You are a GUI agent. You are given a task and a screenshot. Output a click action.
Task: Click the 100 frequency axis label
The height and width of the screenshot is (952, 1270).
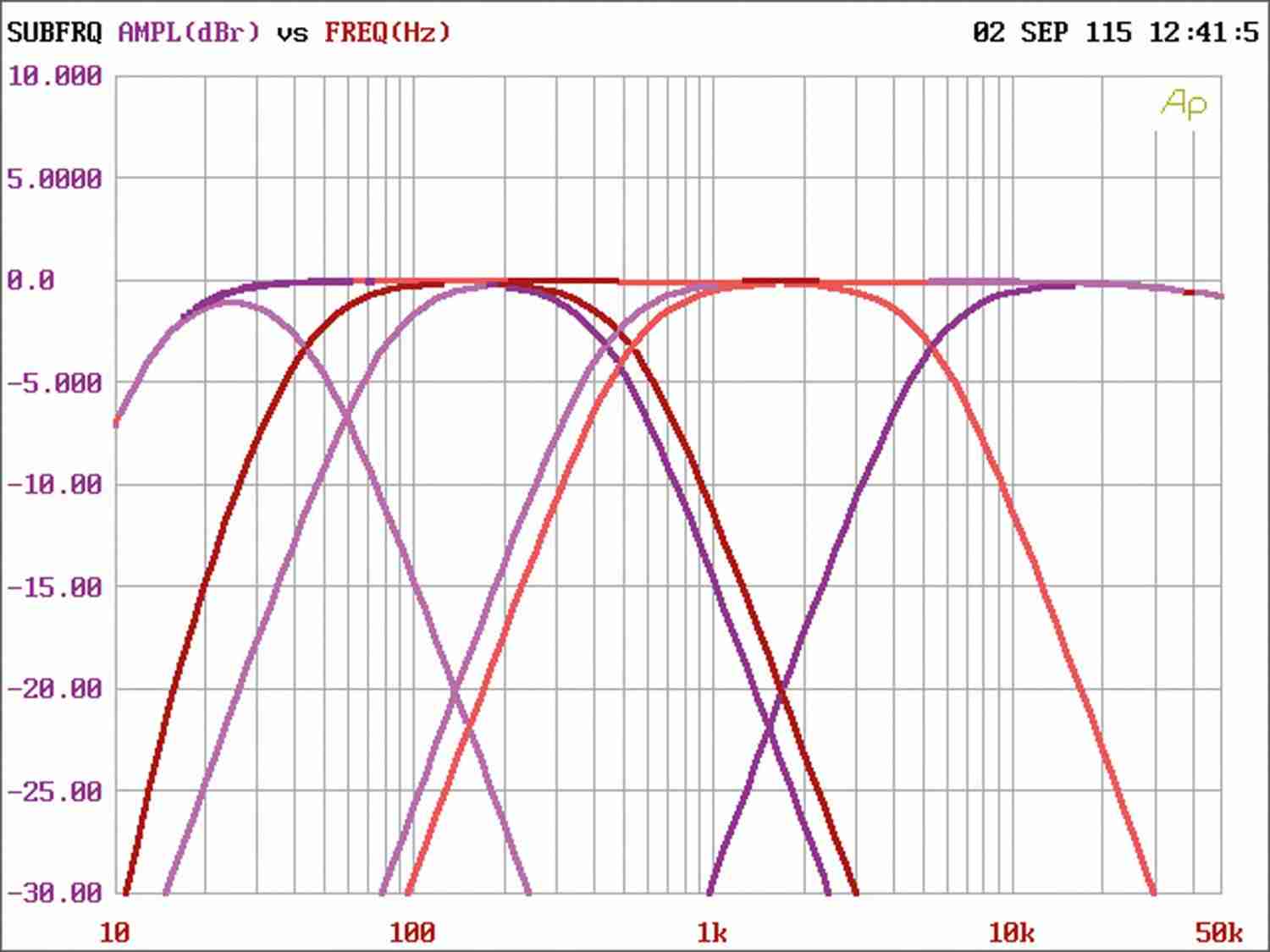click(x=412, y=933)
